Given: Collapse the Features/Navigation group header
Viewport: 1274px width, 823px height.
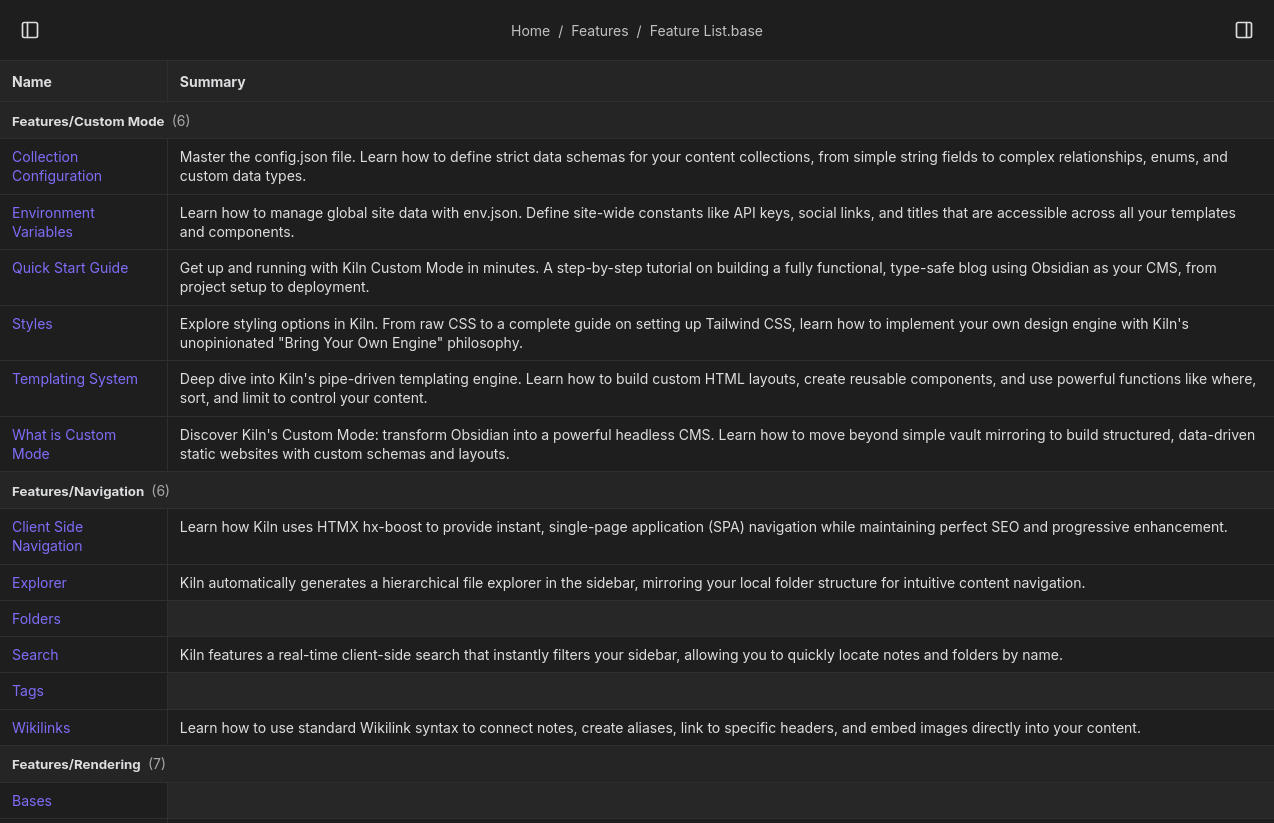Looking at the screenshot, I should (78, 491).
